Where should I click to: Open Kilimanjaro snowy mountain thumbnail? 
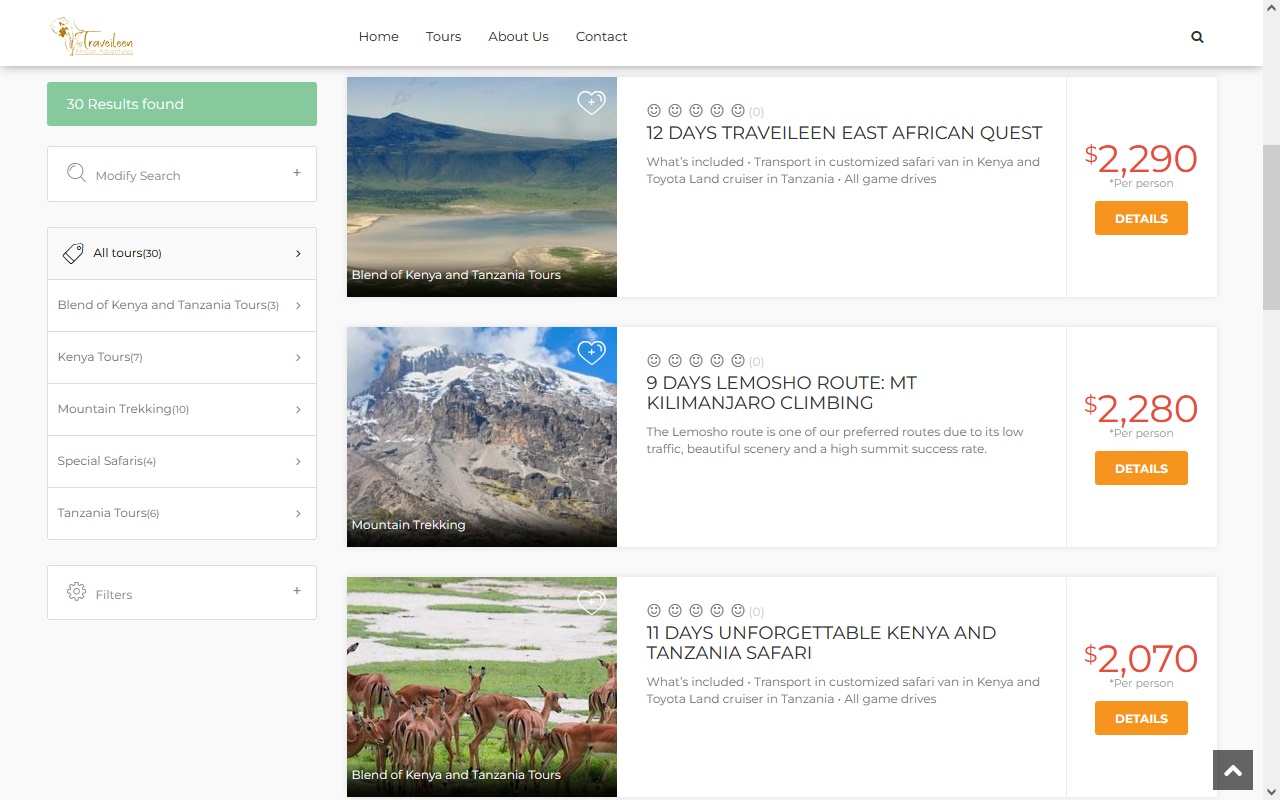pos(482,437)
